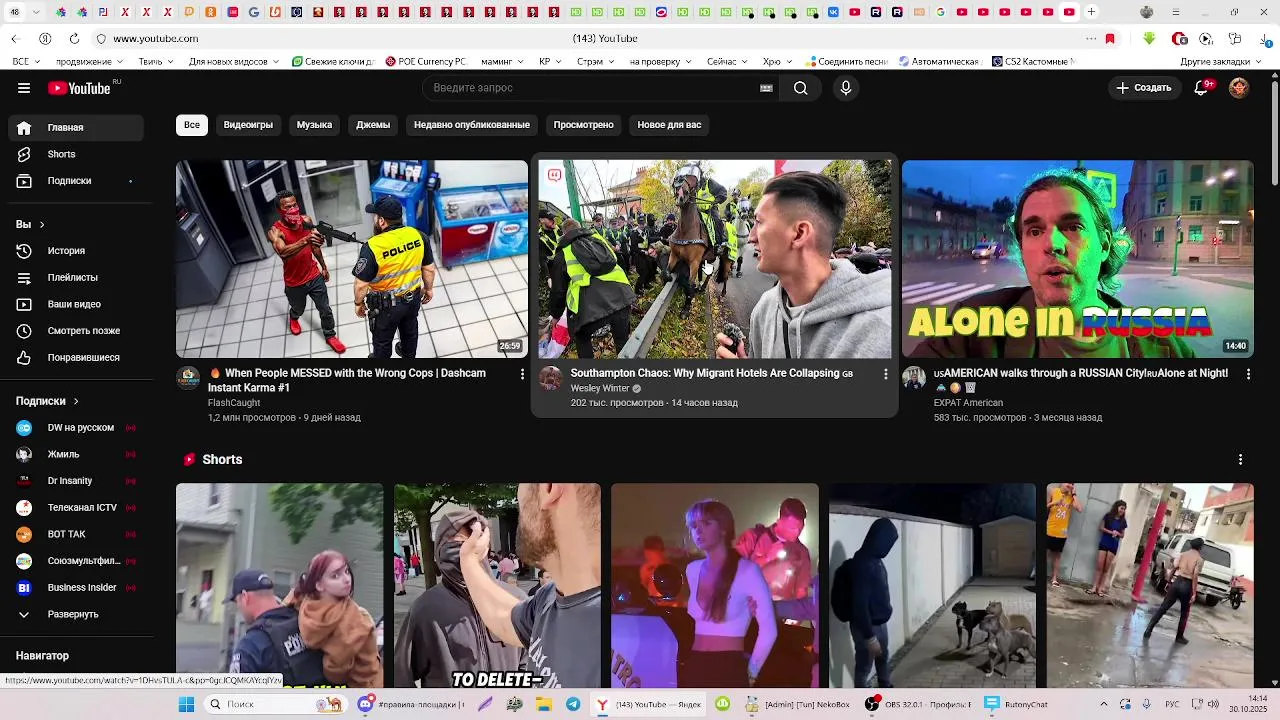Expand the 'на проверку' bookmarks folder
1280x720 pixels.
click(660, 62)
